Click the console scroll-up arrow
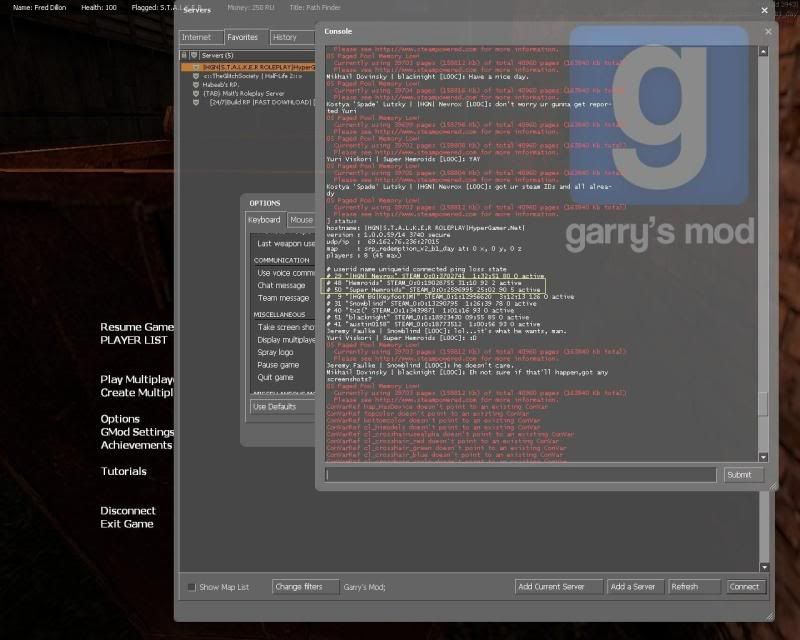The image size is (800, 640). tap(763, 52)
